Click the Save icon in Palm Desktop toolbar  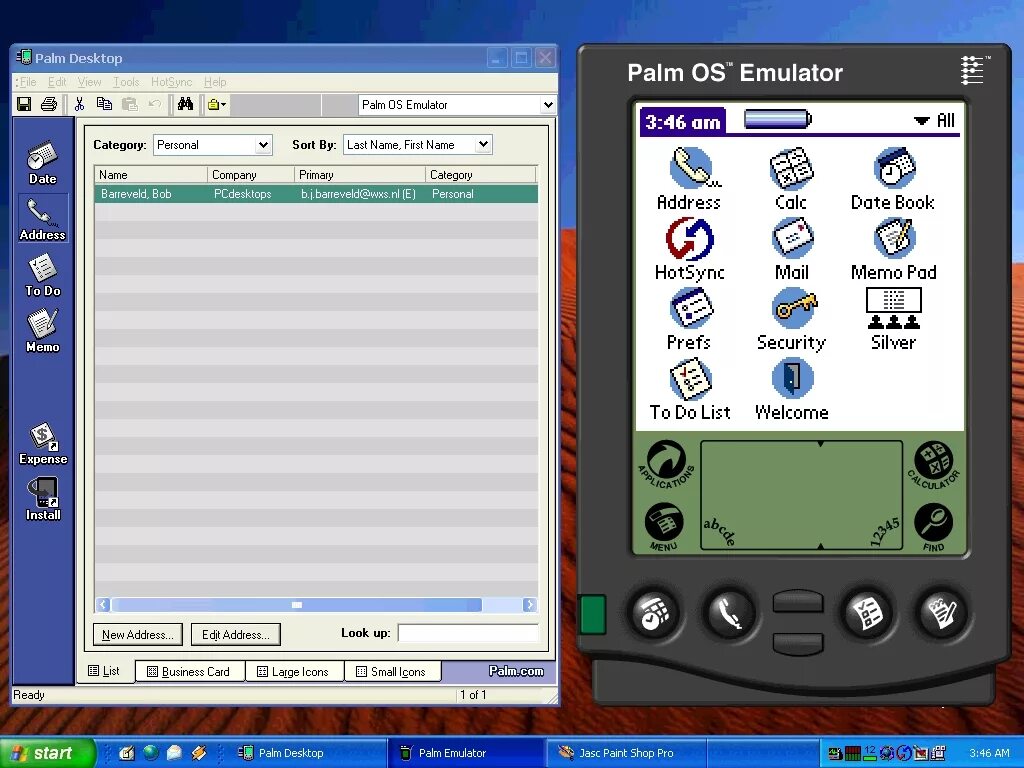pos(24,104)
